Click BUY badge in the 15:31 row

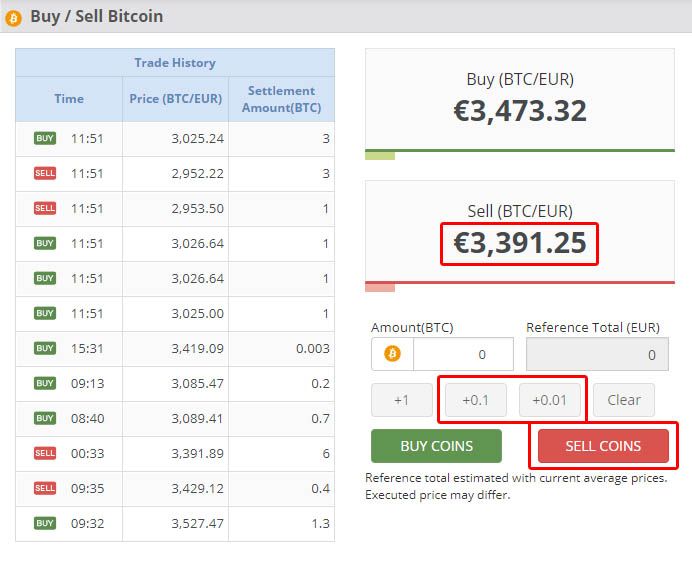45,348
